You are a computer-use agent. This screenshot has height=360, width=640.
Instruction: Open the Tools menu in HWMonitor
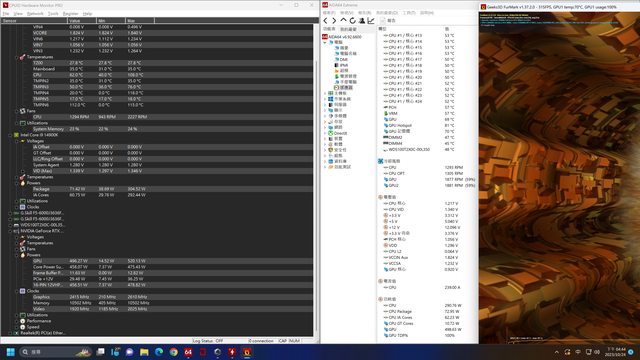coord(53,13)
